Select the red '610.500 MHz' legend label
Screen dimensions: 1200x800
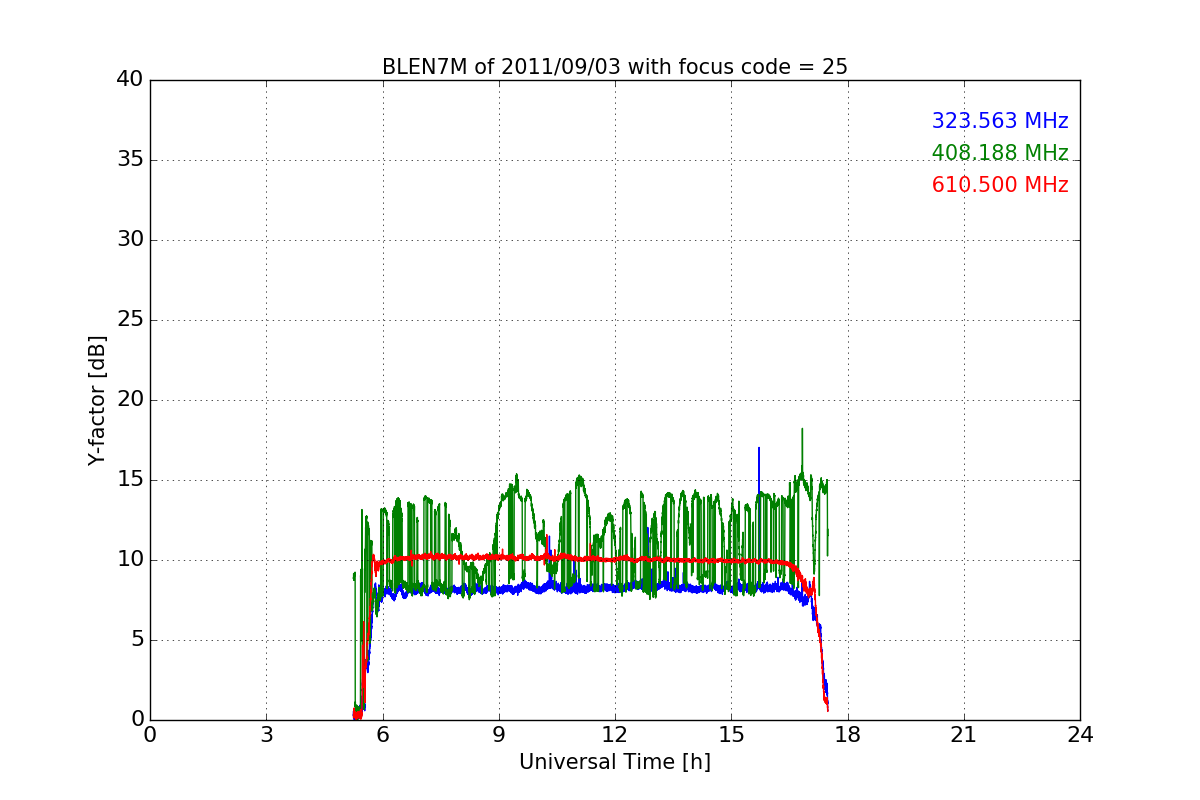point(1000,185)
